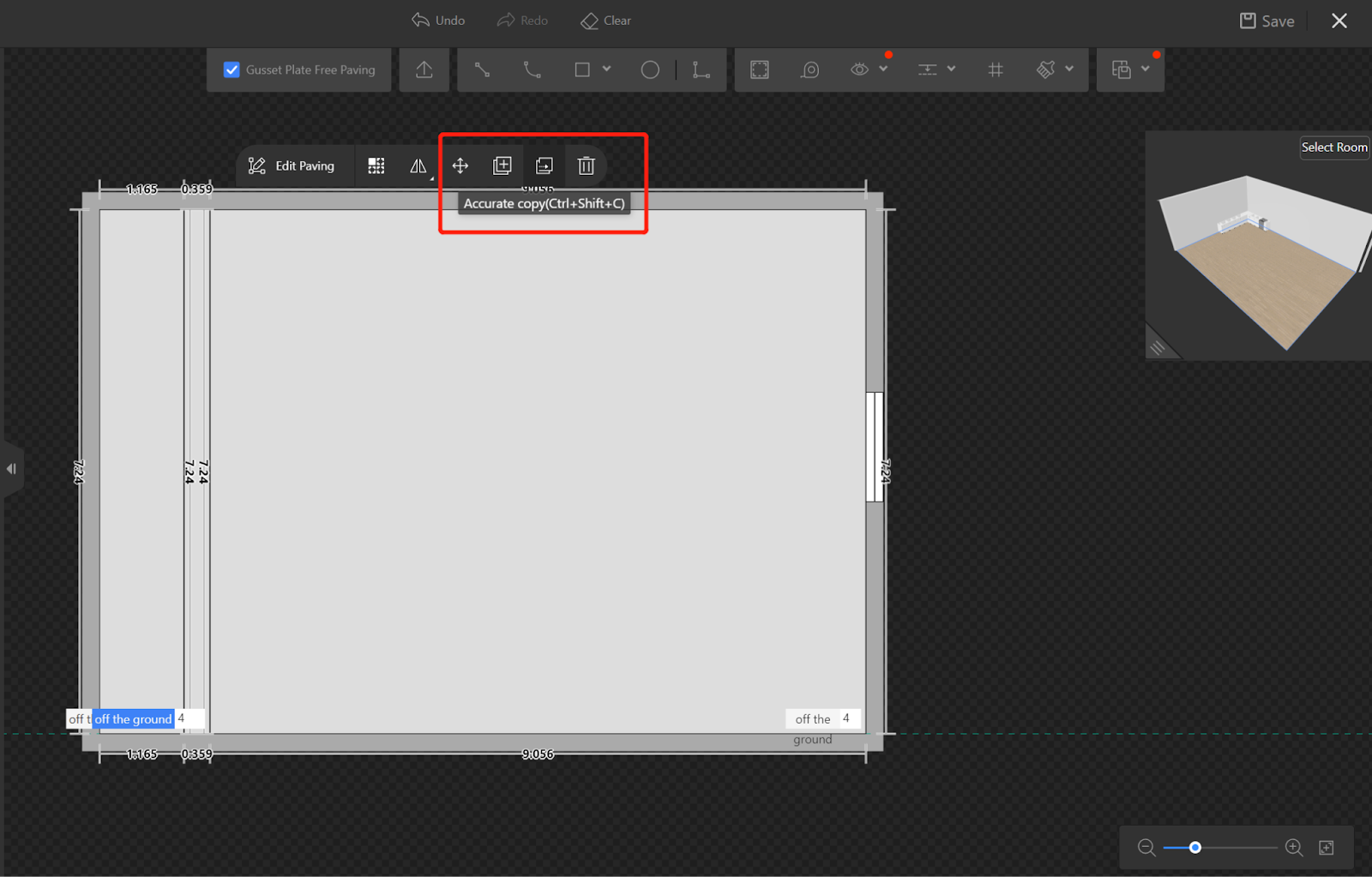The width and height of the screenshot is (1372, 877).
Task: Click the move tool cross-arrows icon
Action: [x=460, y=166]
